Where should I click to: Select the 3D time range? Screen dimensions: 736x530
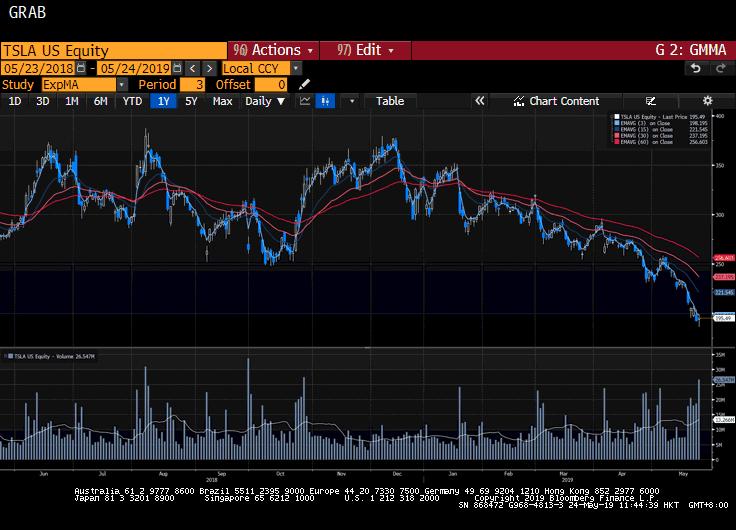click(x=43, y=101)
